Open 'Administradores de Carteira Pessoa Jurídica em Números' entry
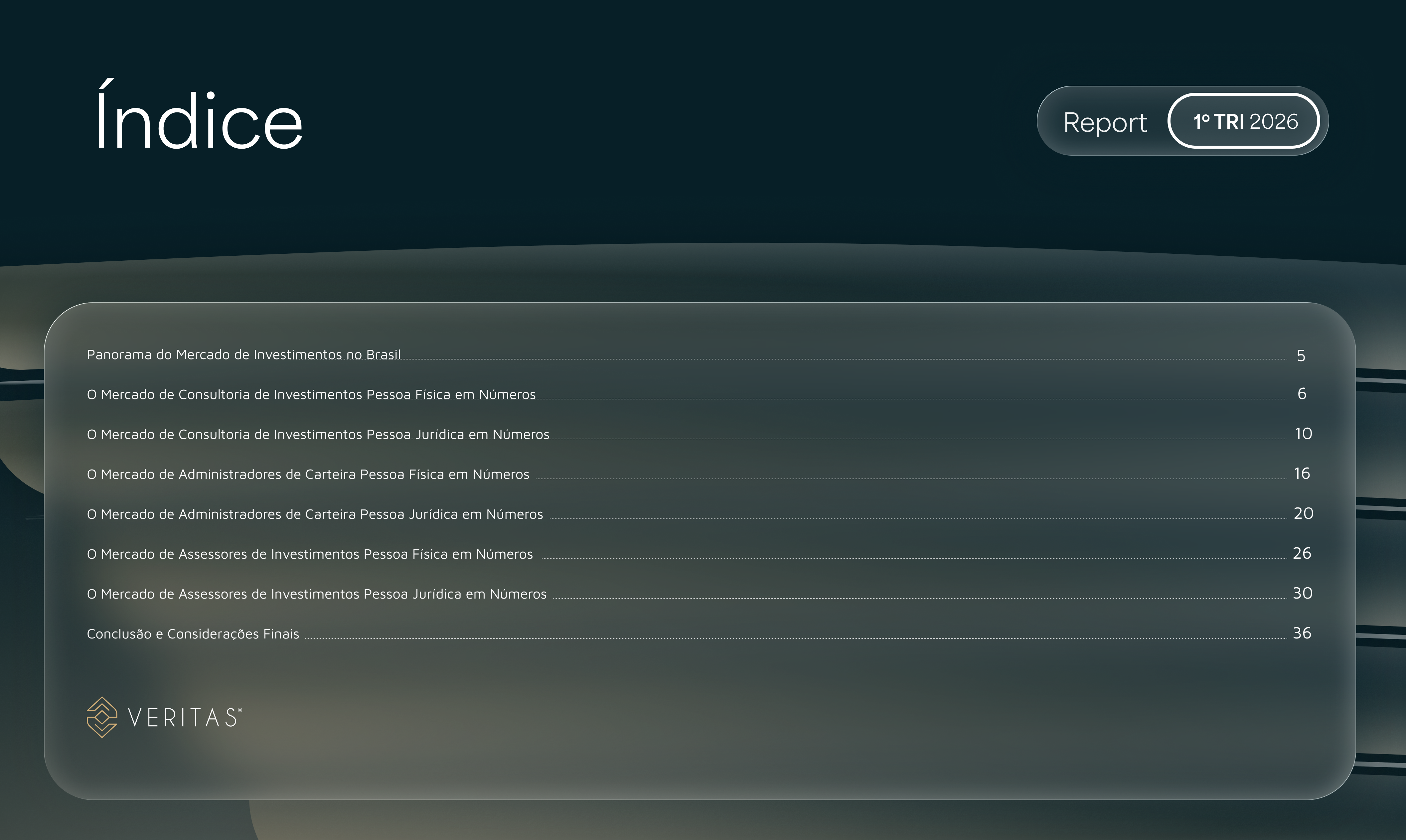 (315, 514)
